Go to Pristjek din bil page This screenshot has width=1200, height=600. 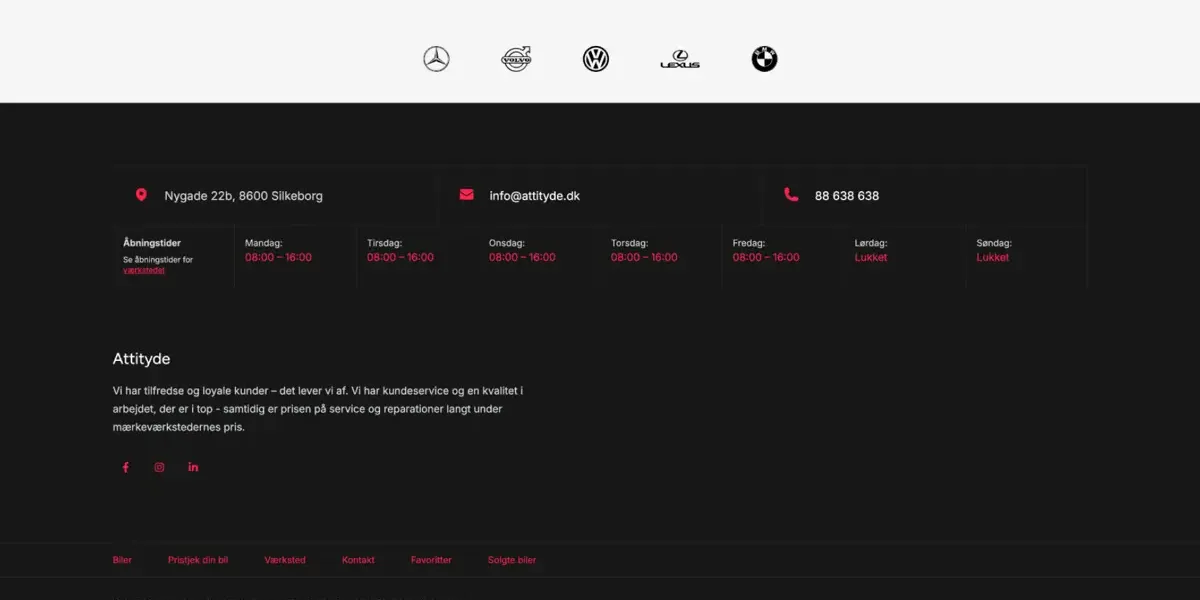[x=198, y=560]
